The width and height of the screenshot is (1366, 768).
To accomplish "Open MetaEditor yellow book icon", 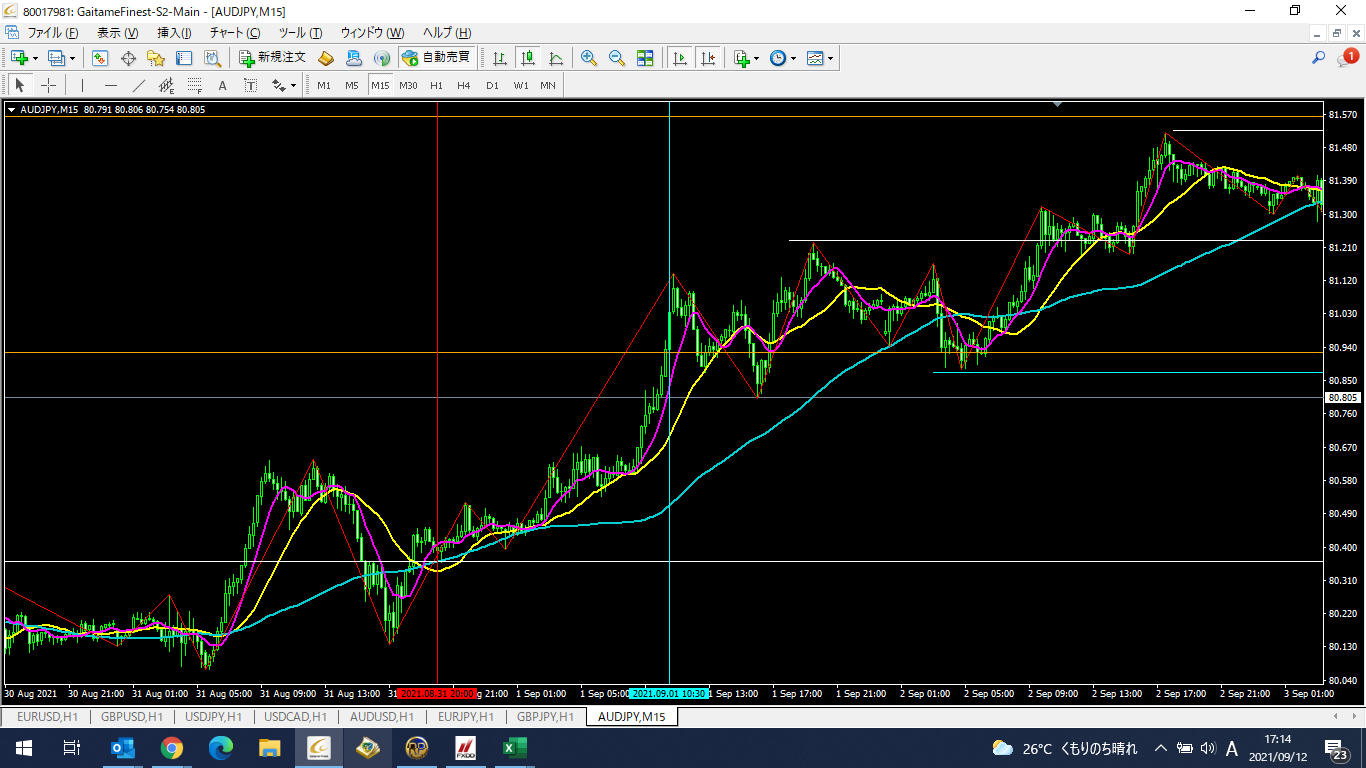I will click(326, 58).
